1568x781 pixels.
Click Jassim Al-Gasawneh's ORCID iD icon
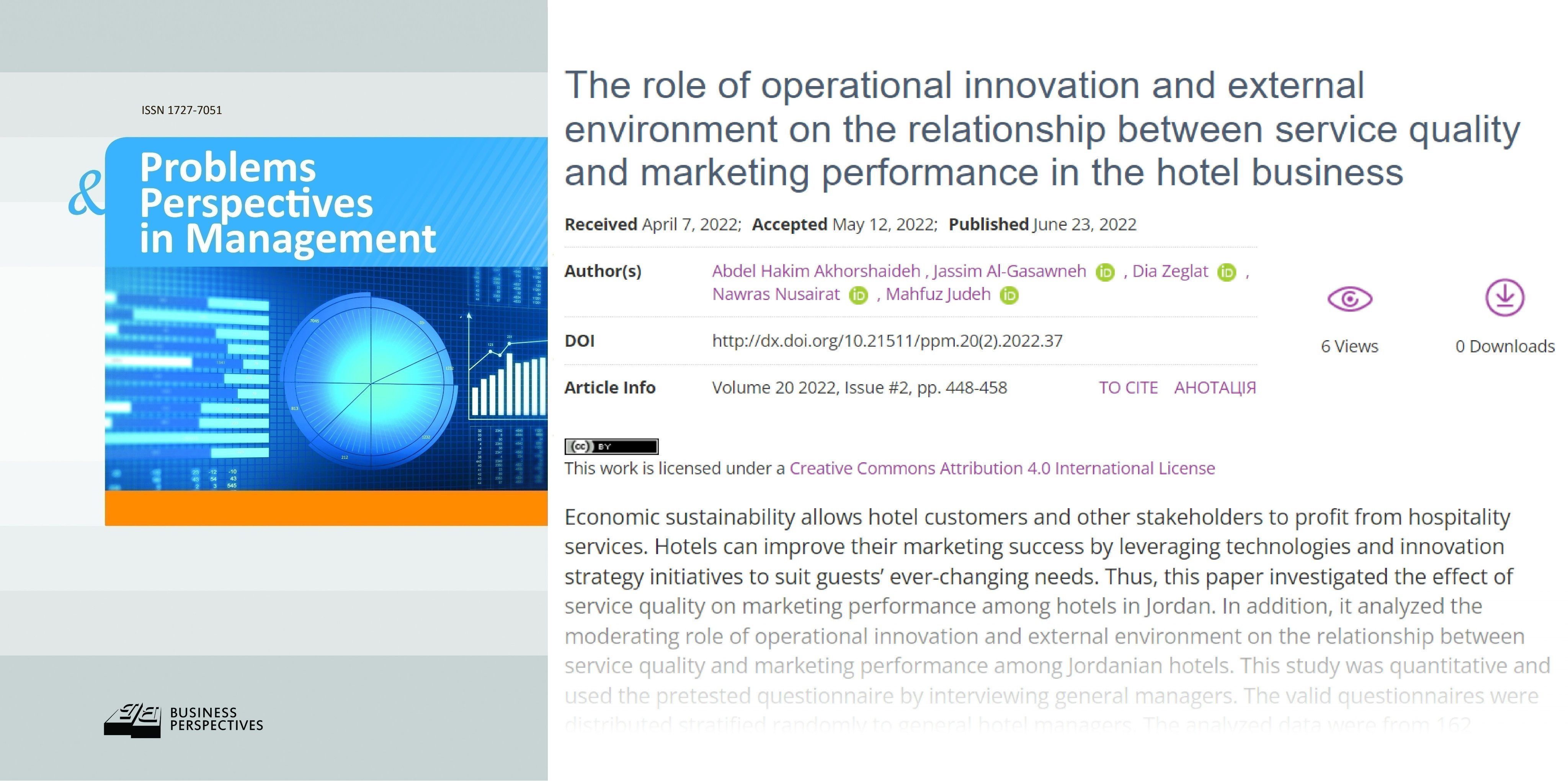tap(1105, 272)
